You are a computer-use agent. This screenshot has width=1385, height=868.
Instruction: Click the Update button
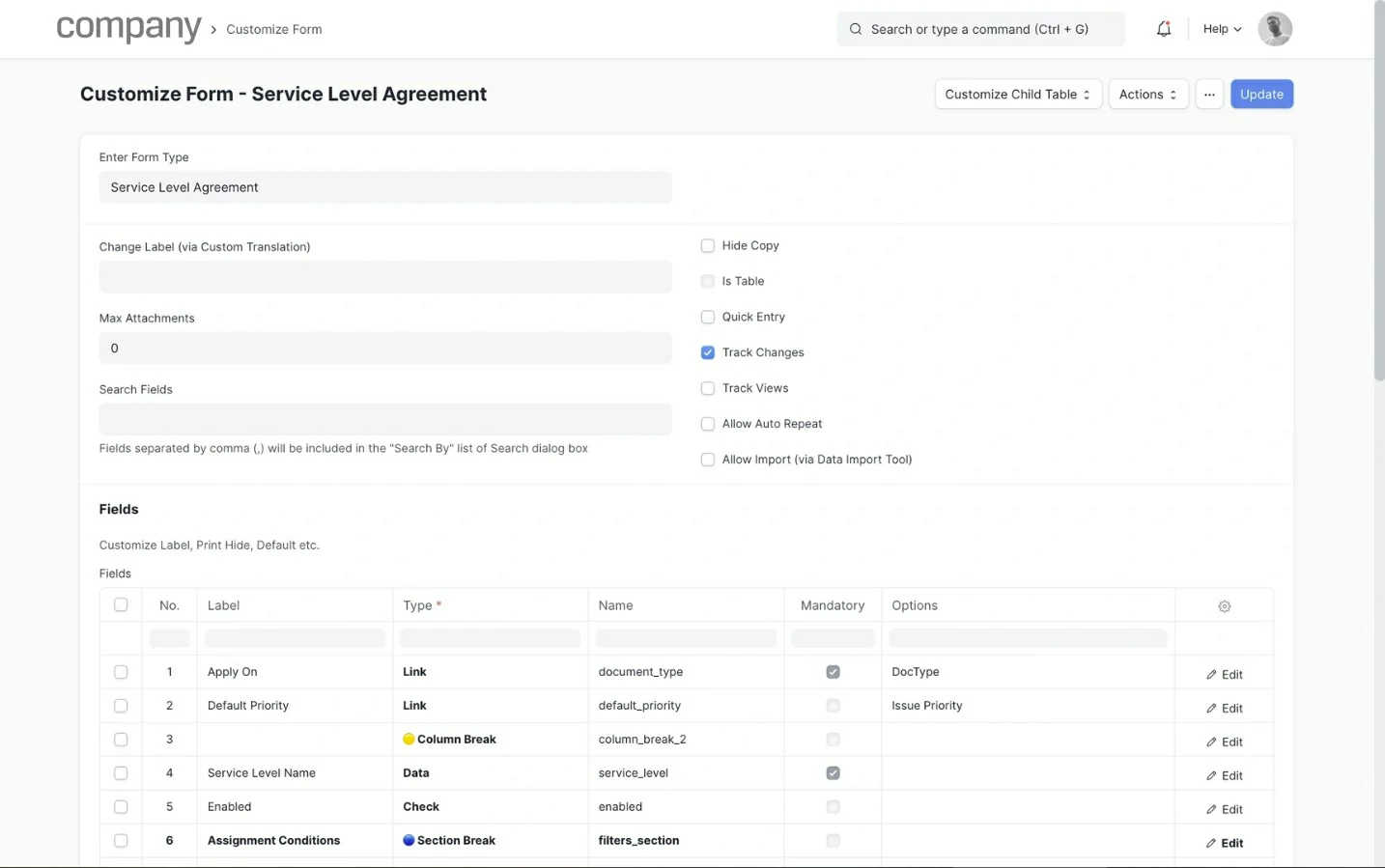[1260, 95]
